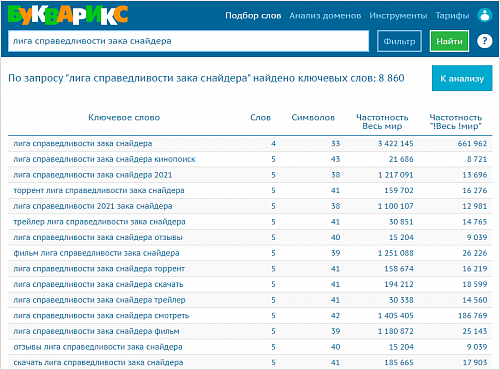Click the К анализу button
Image resolution: width=500 pixels, height=370 pixels.
(462, 78)
